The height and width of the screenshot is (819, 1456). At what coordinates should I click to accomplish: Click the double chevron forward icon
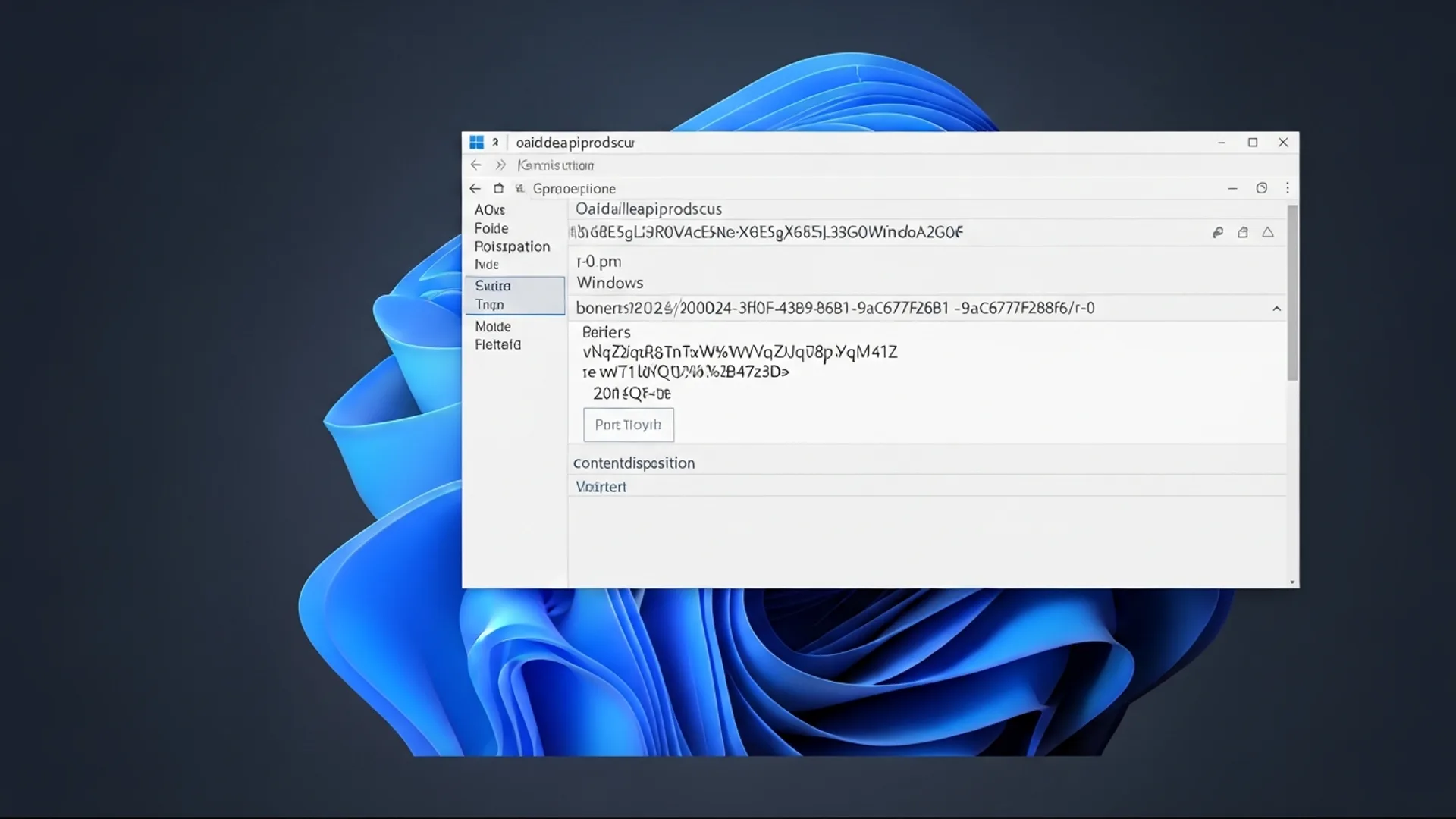click(500, 165)
